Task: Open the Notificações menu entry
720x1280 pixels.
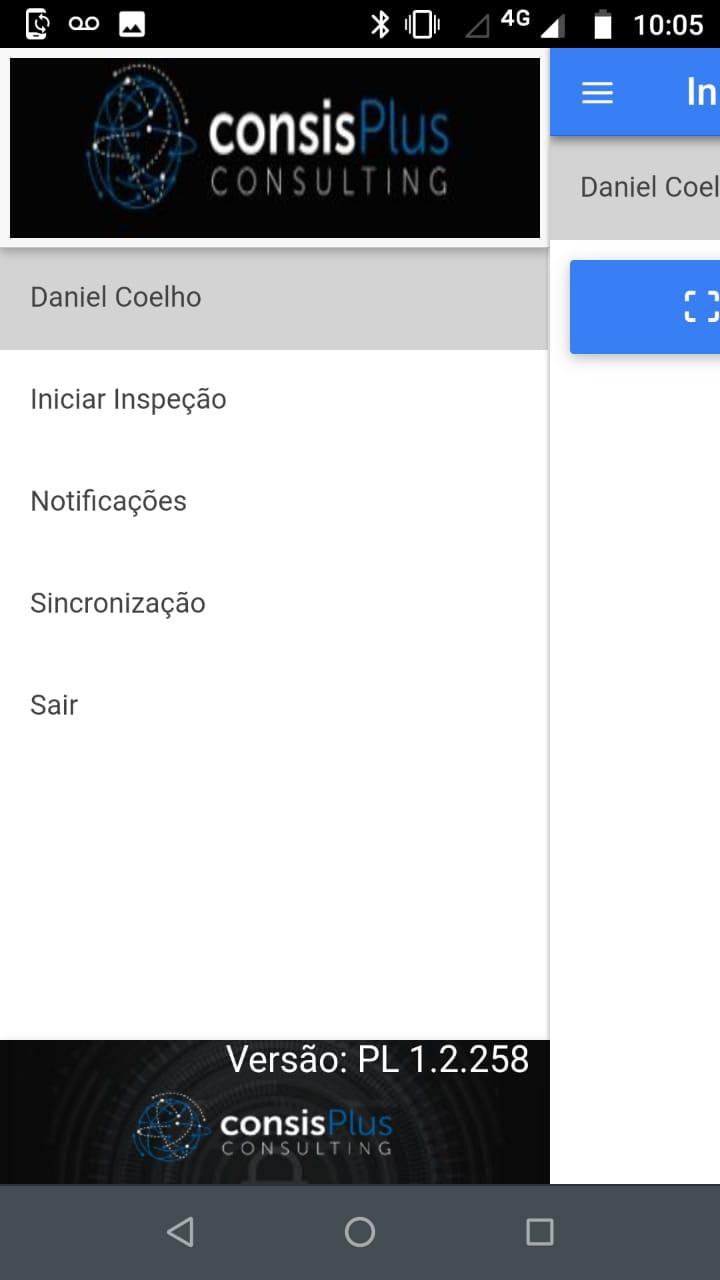Action: (x=109, y=502)
